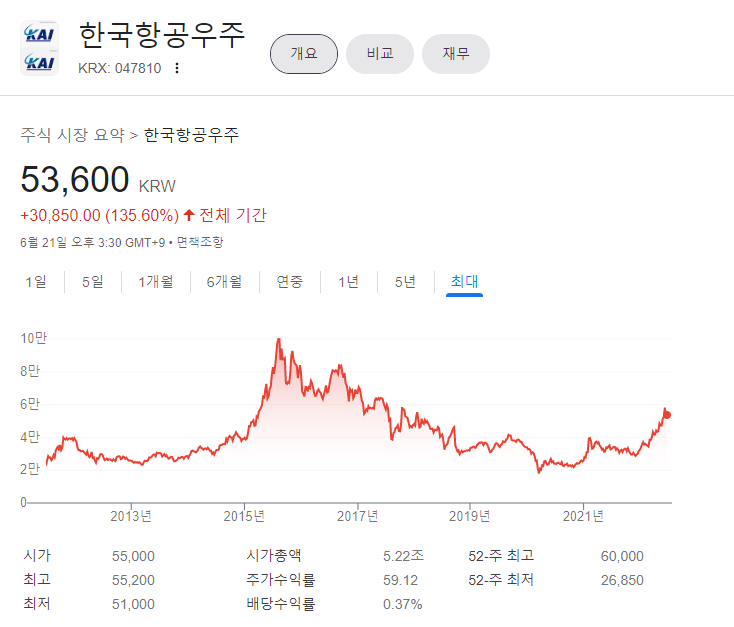
Task: Click the 면책조항 disclaimer link
Action: (x=200, y=243)
